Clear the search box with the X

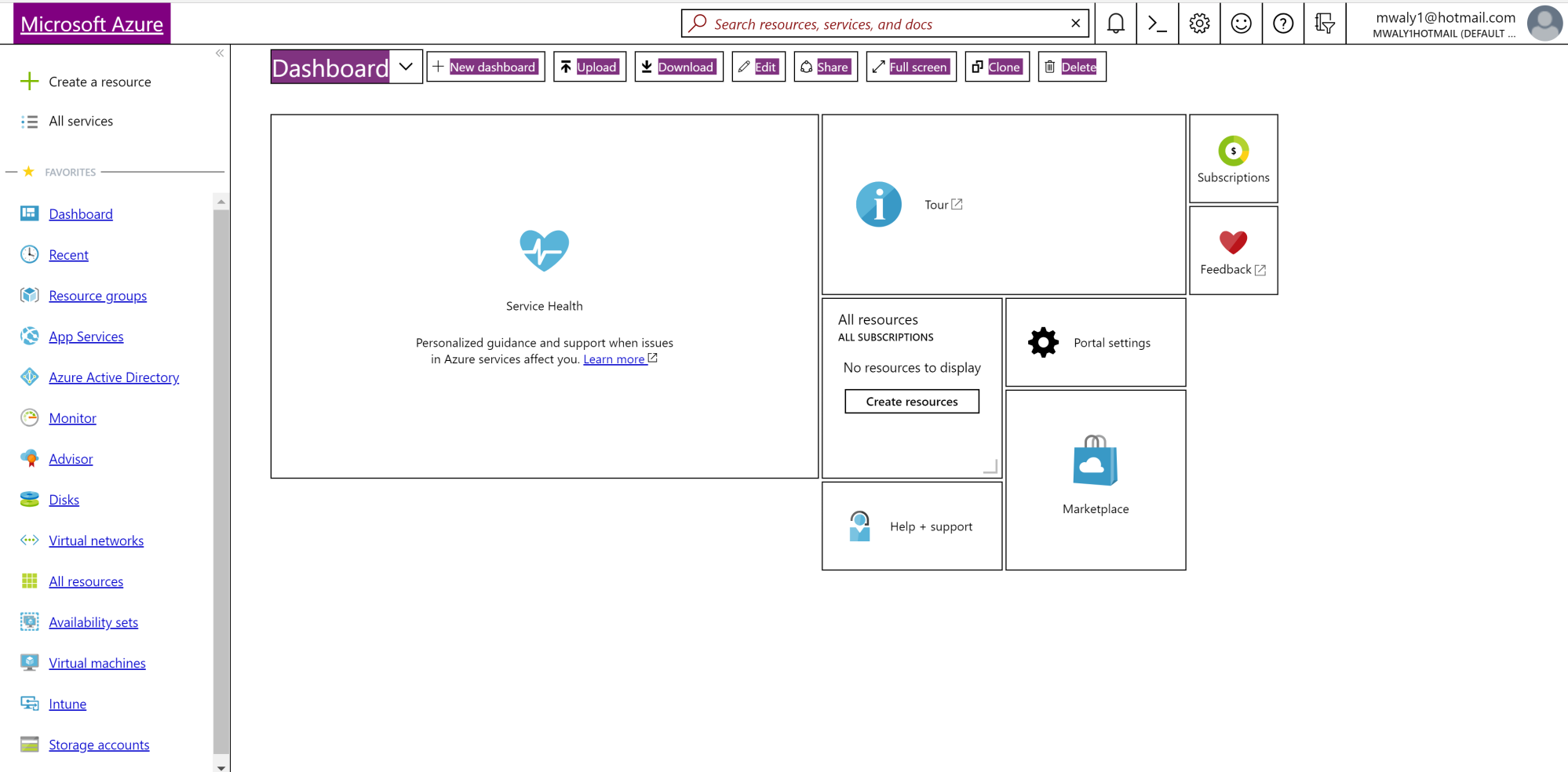click(x=1075, y=24)
